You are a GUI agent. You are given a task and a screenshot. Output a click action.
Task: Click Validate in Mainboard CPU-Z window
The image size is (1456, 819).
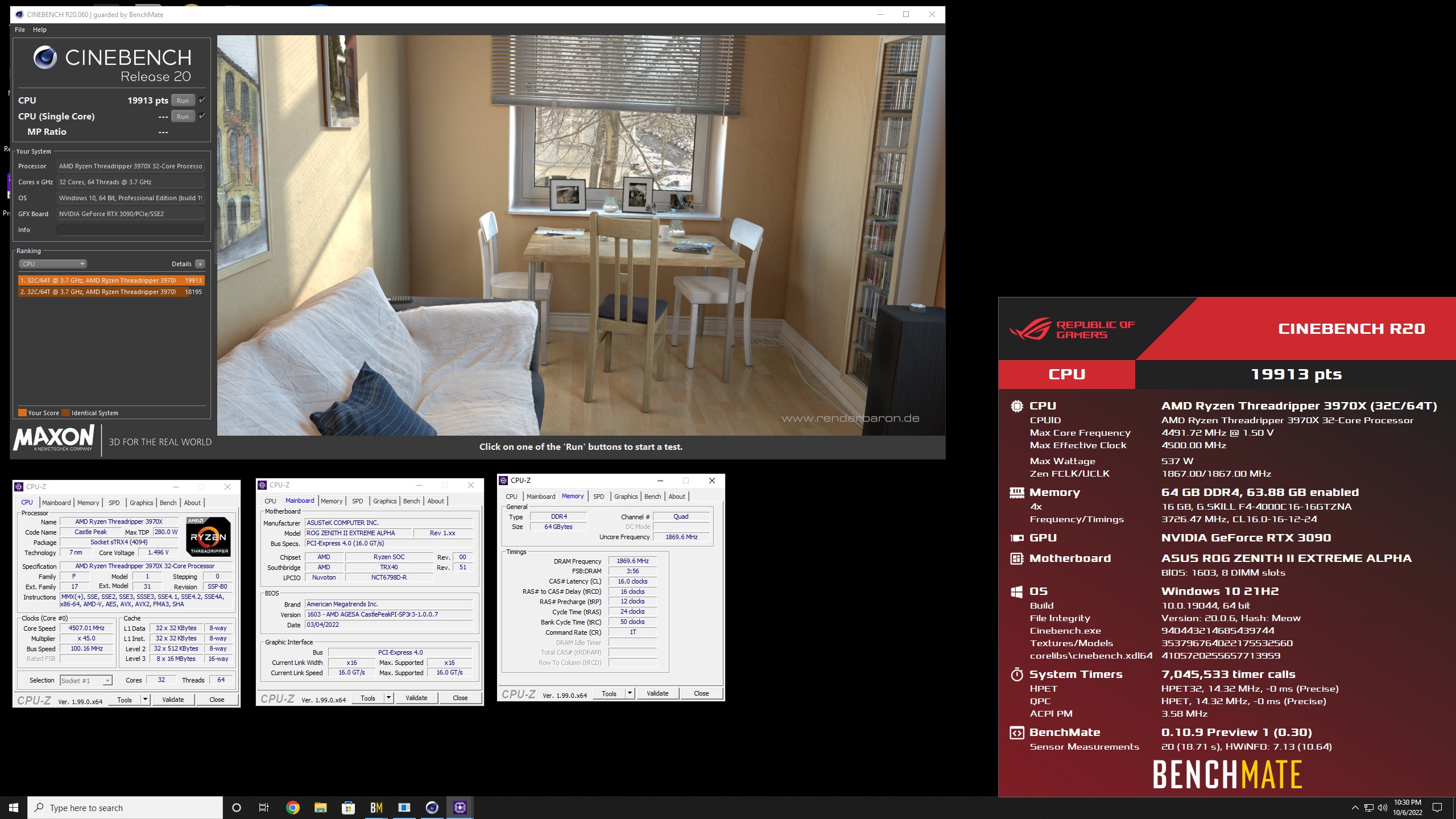416,698
